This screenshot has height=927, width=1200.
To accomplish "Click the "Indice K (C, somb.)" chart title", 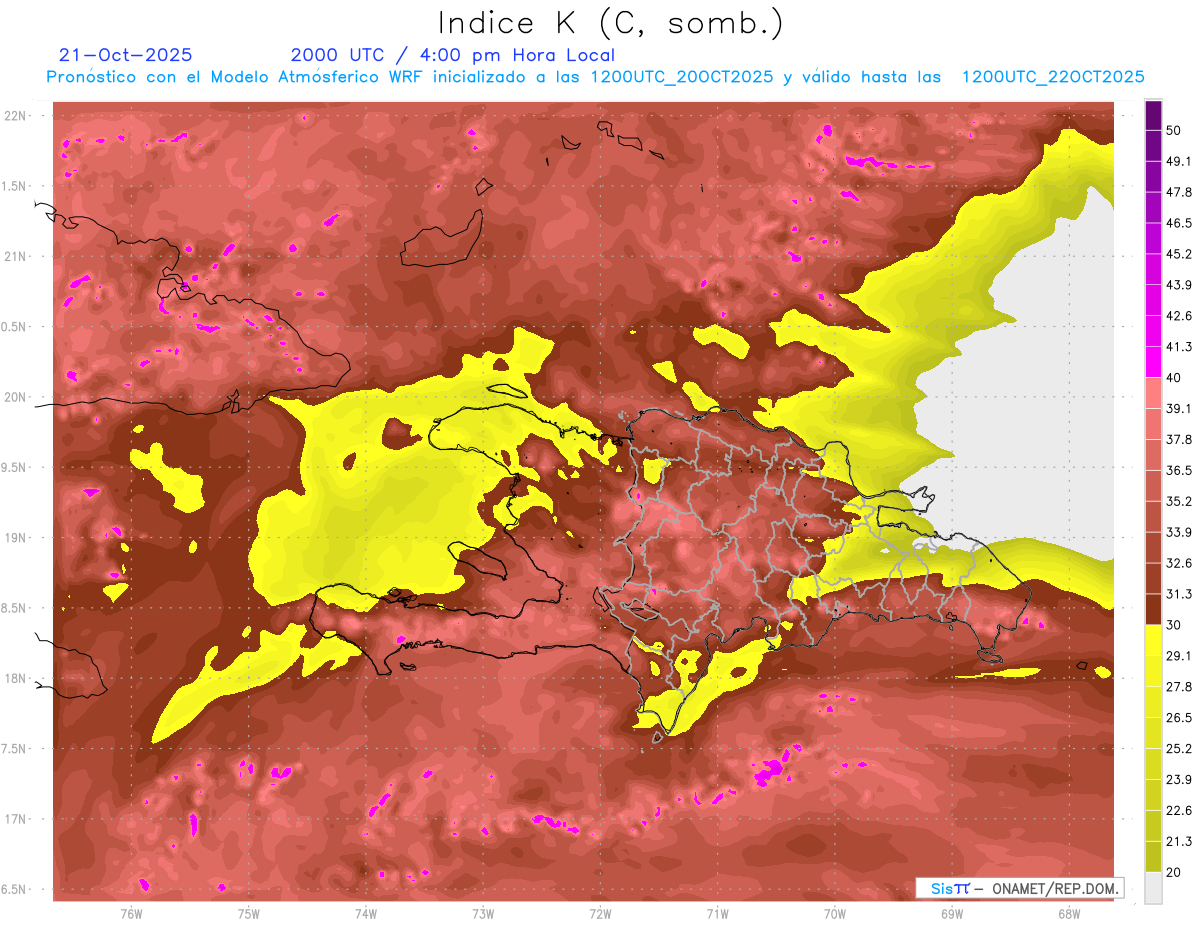I will click(610, 22).
